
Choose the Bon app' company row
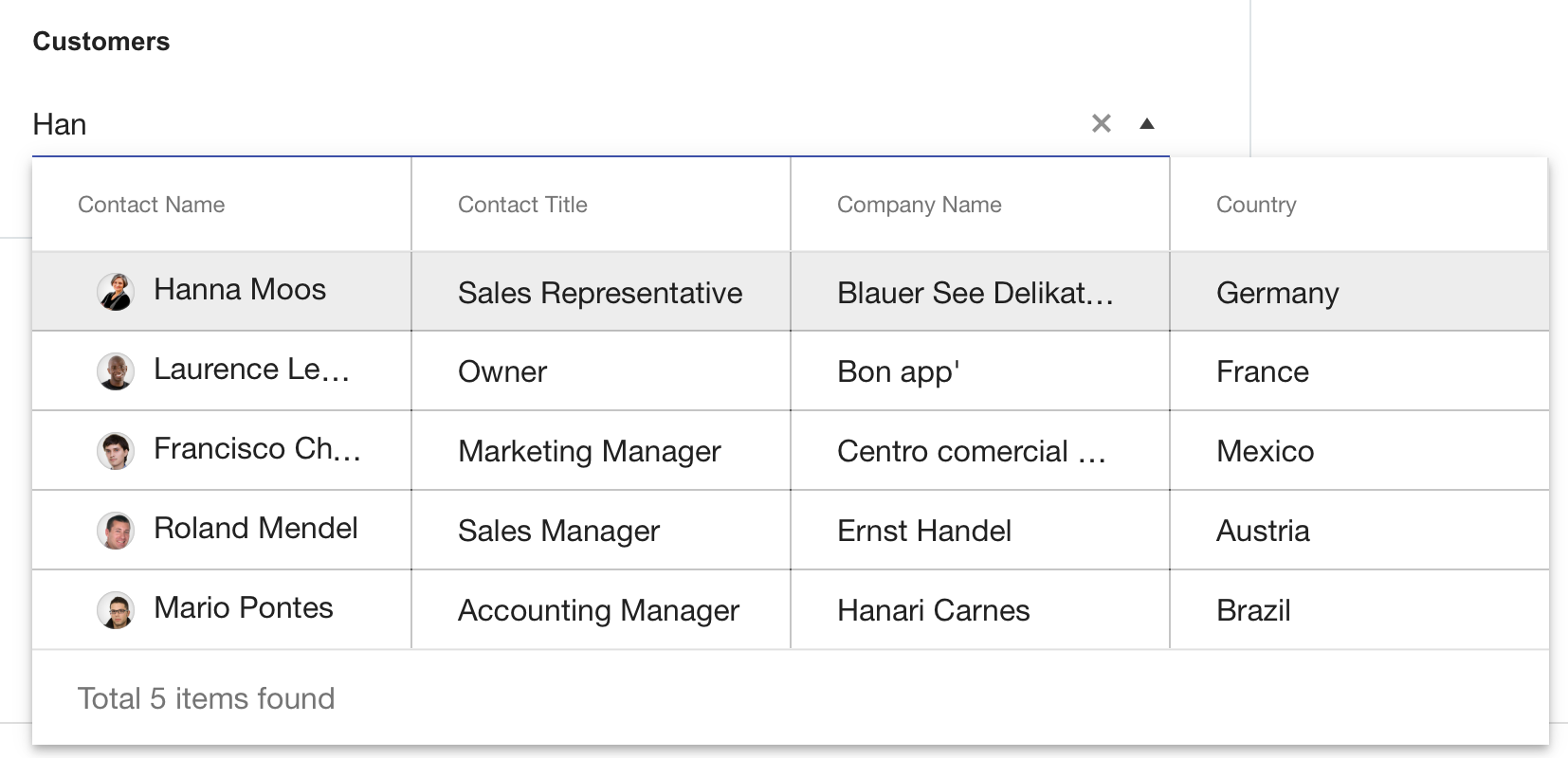(898, 372)
